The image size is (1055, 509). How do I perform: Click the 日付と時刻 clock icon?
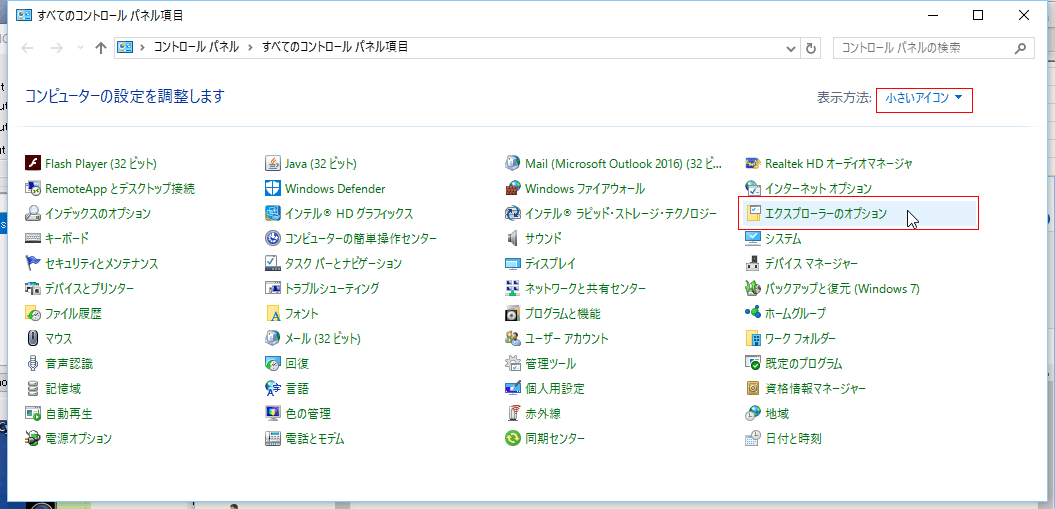(753, 439)
